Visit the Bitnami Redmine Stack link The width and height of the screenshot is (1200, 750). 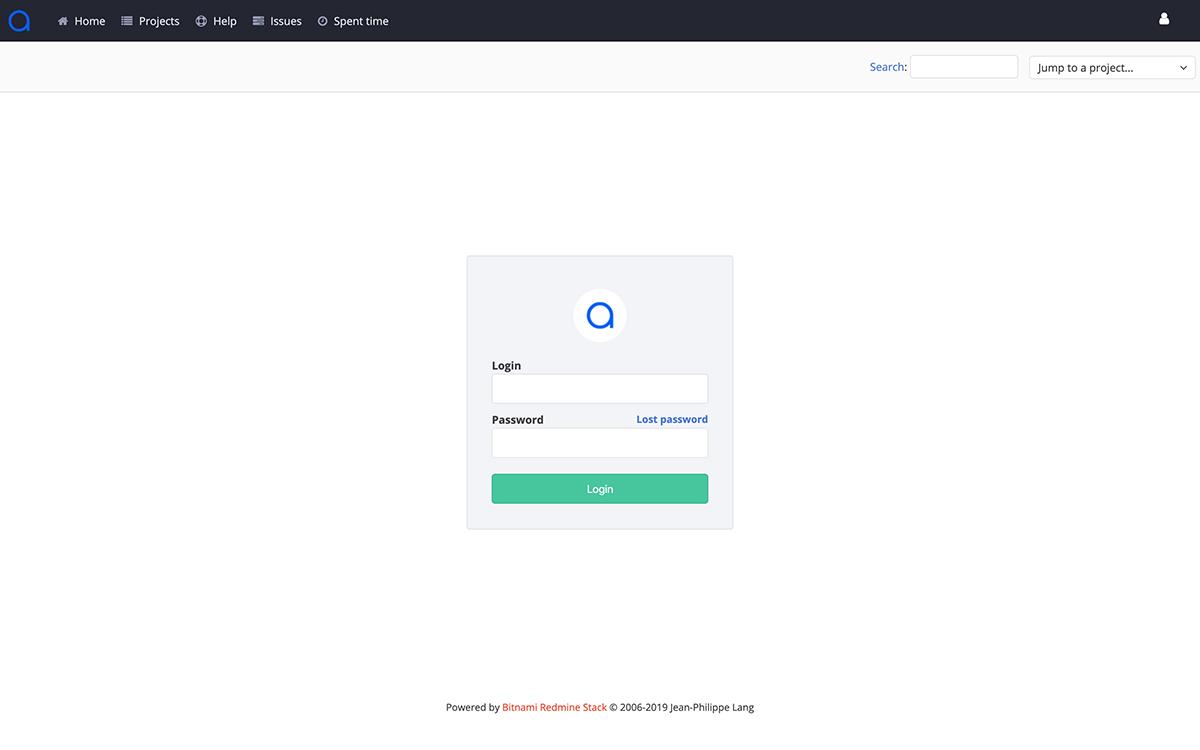coord(554,707)
